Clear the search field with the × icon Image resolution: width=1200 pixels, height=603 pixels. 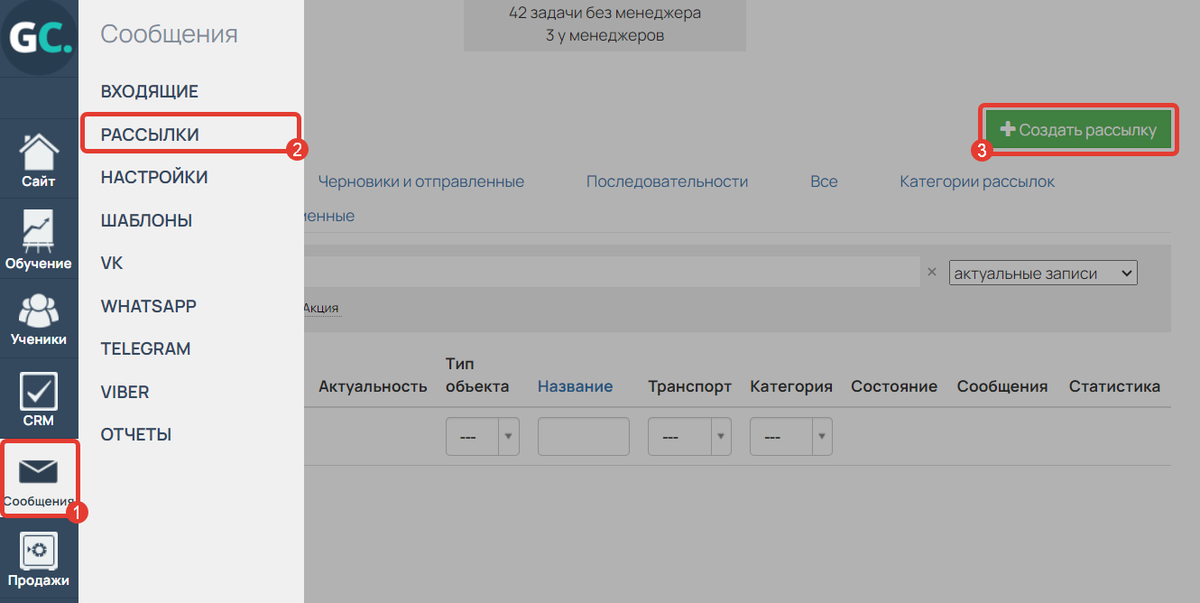(931, 273)
